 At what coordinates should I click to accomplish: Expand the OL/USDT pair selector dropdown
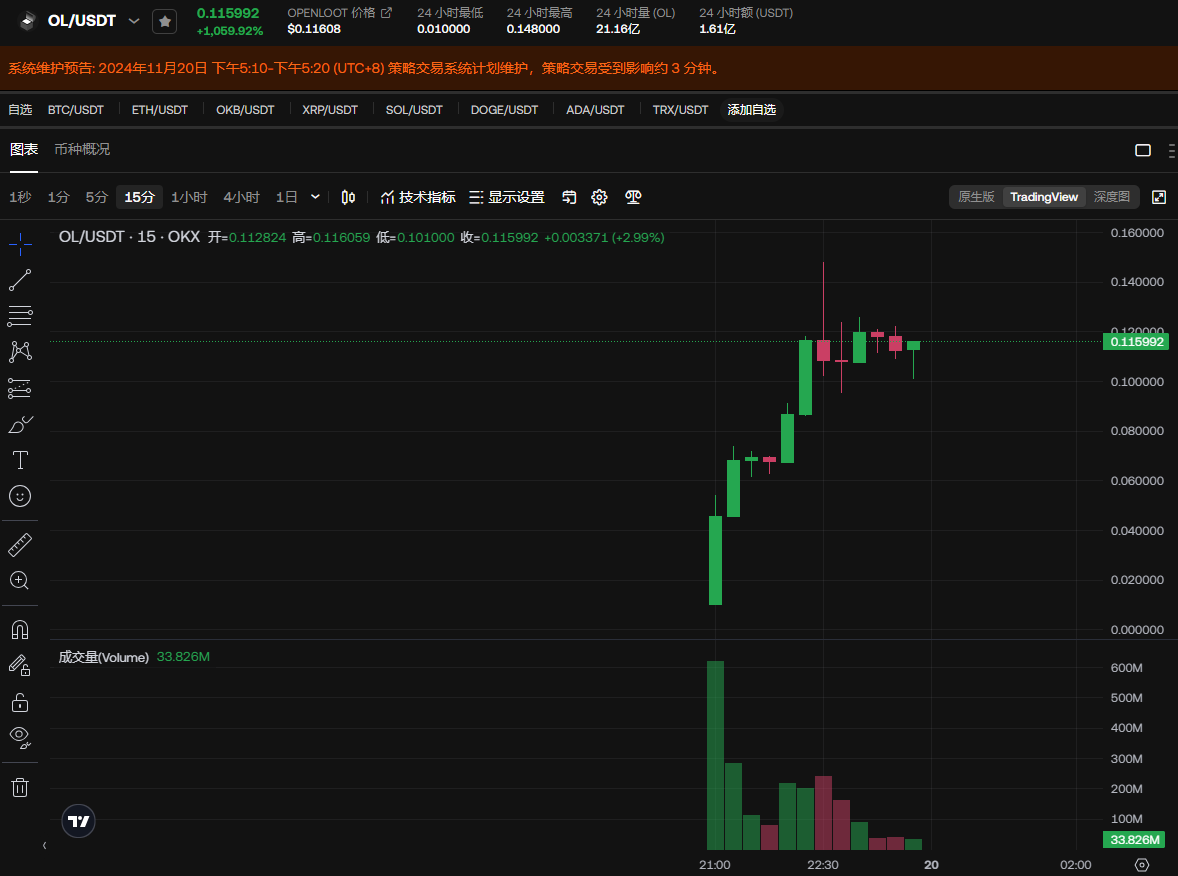tap(134, 21)
